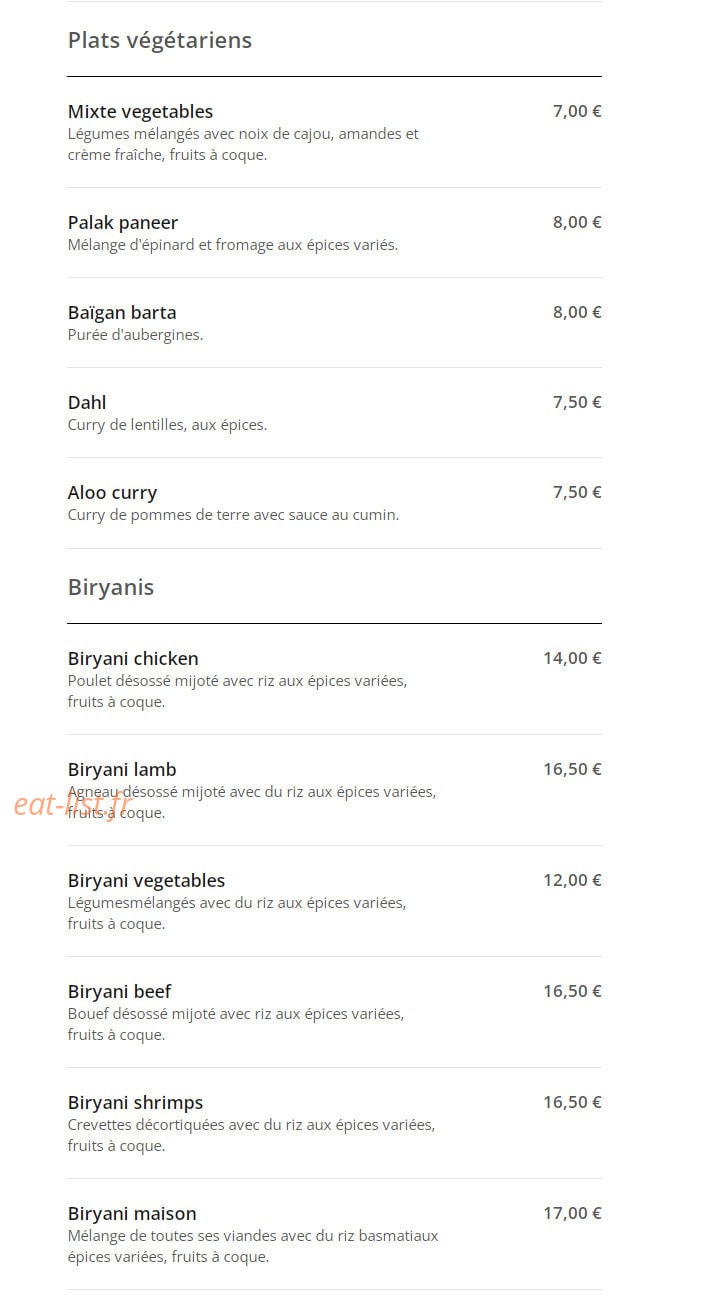Screen dimensions: 701x1303
Task: Click the Plats végétariens section heading
Action: click(x=160, y=40)
